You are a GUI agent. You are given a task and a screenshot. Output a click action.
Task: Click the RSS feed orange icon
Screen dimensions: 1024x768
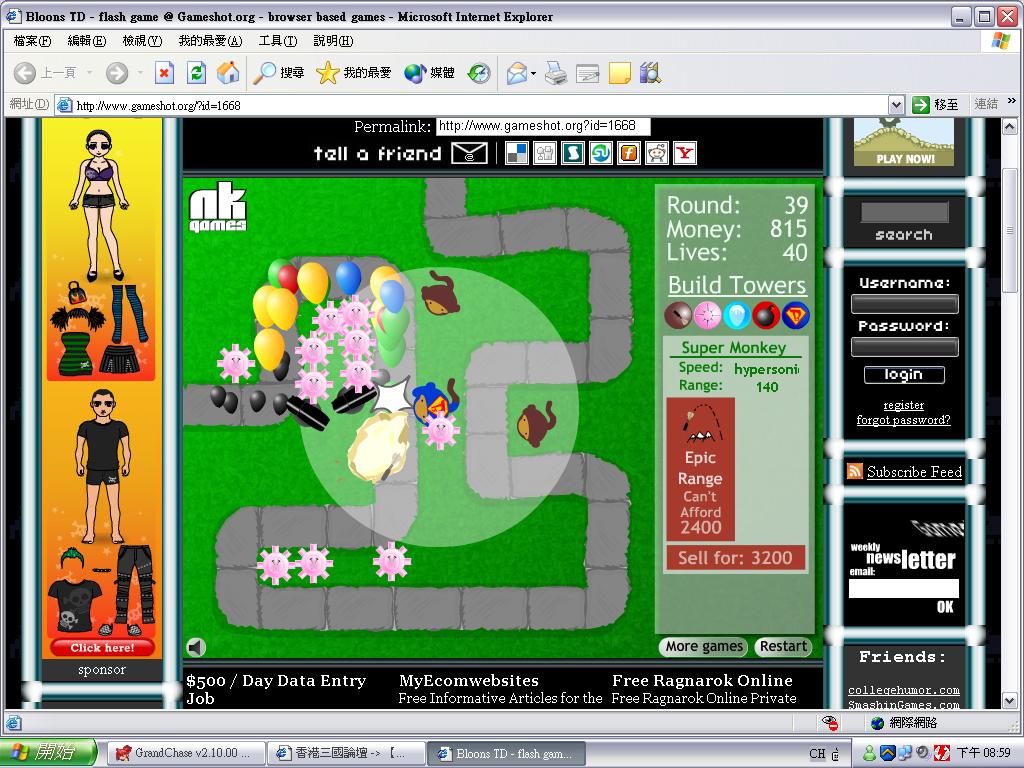[855, 471]
